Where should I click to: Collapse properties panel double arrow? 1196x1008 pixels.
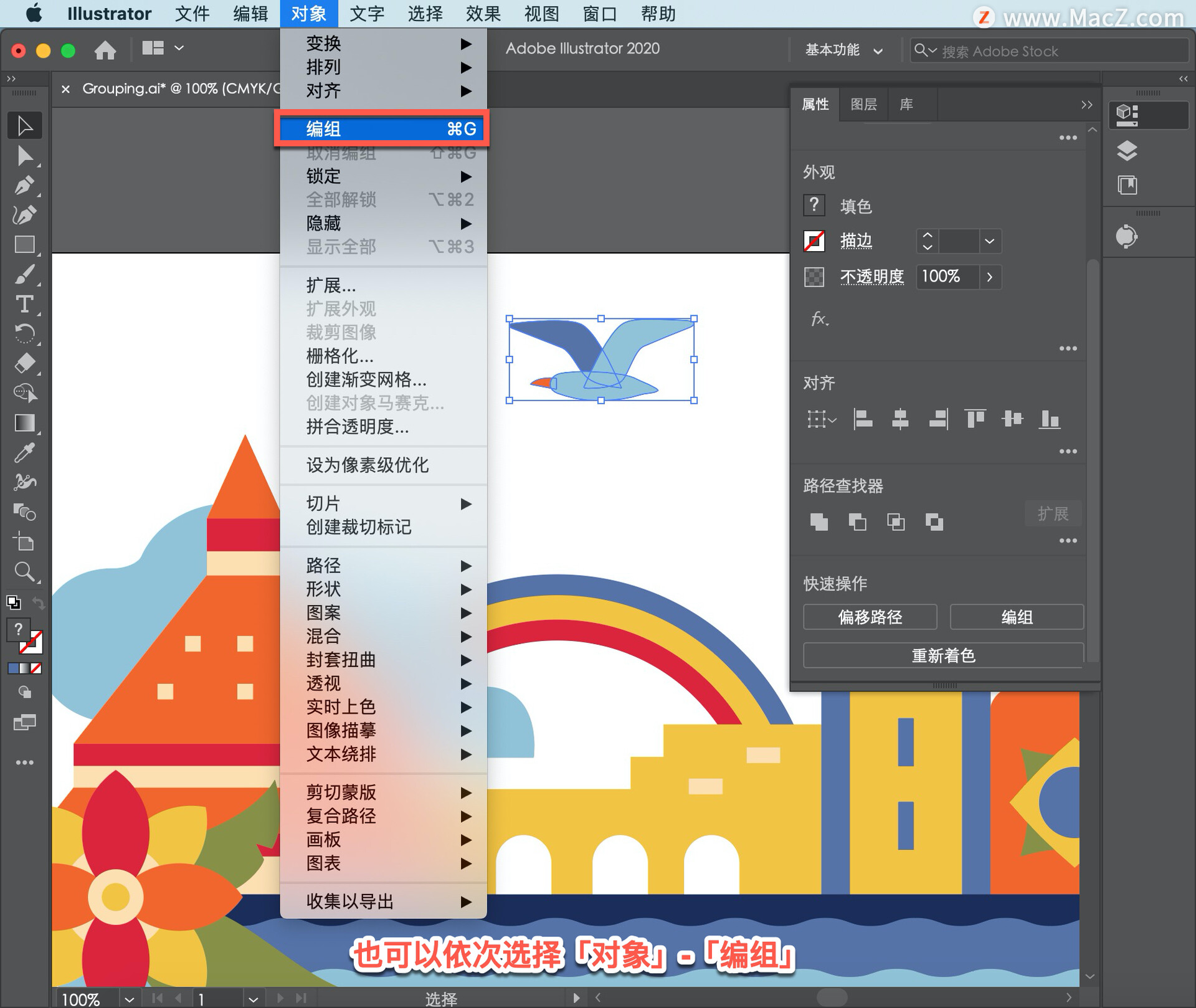pyautogui.click(x=1086, y=105)
